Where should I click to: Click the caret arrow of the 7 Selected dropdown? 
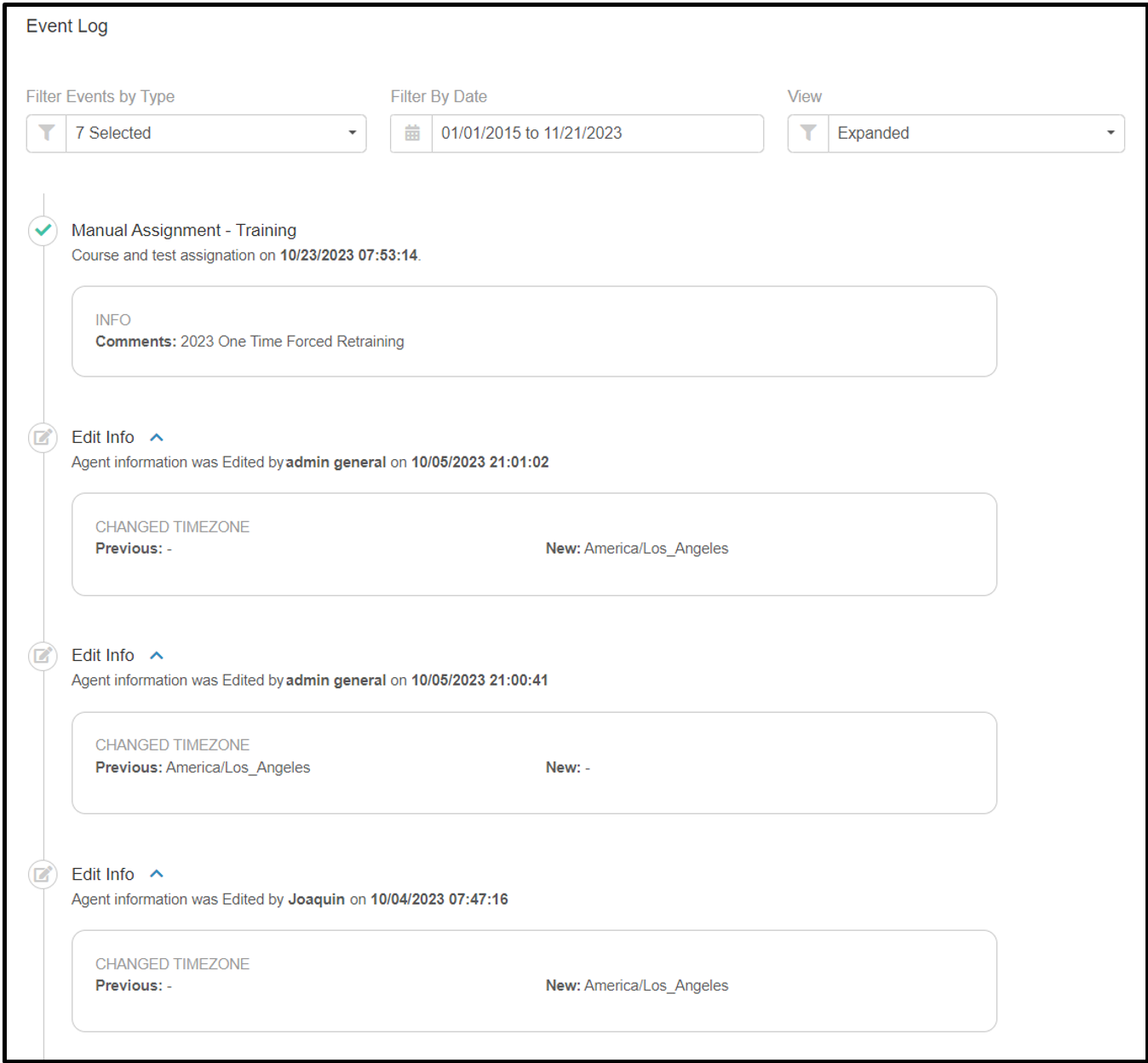pos(352,133)
